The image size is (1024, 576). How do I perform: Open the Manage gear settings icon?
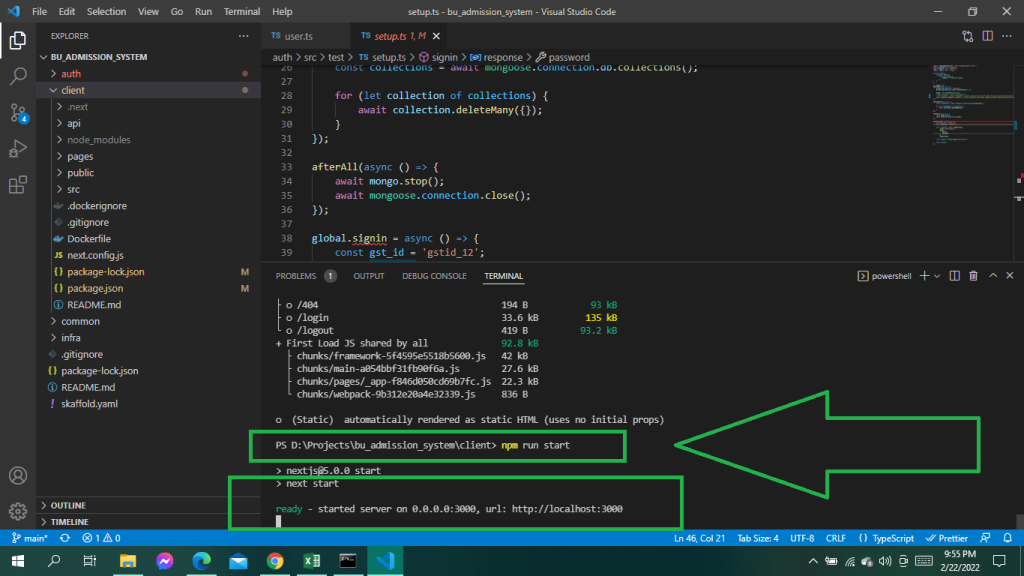pos(18,511)
